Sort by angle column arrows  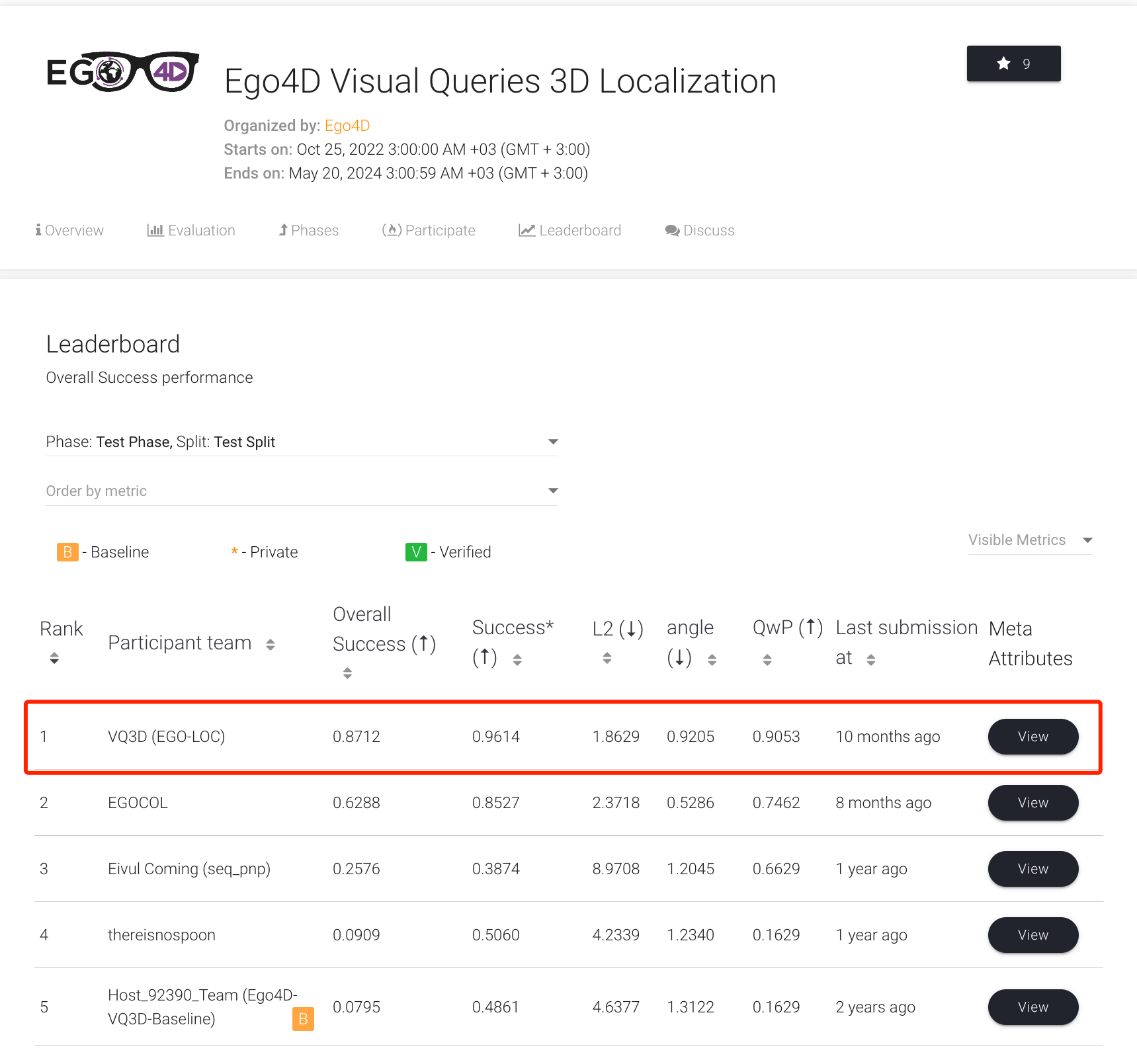[712, 659]
